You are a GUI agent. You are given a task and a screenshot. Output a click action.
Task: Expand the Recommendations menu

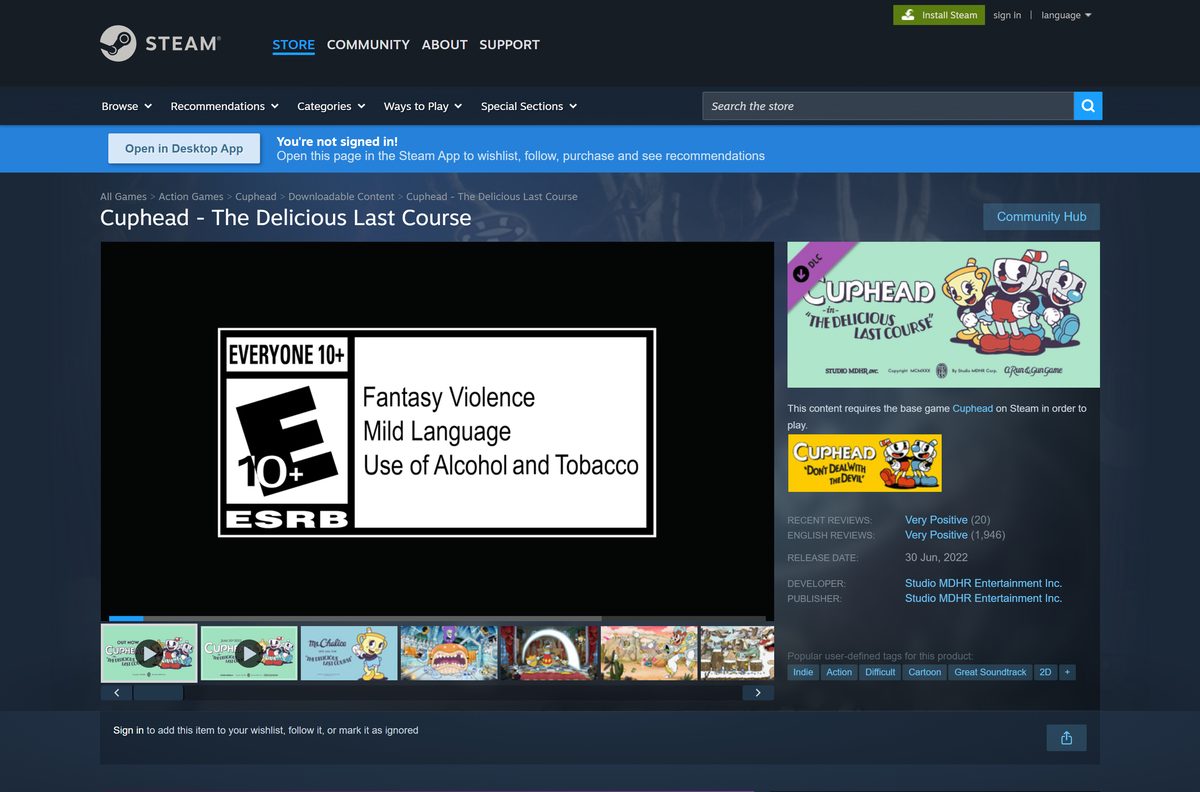click(224, 106)
